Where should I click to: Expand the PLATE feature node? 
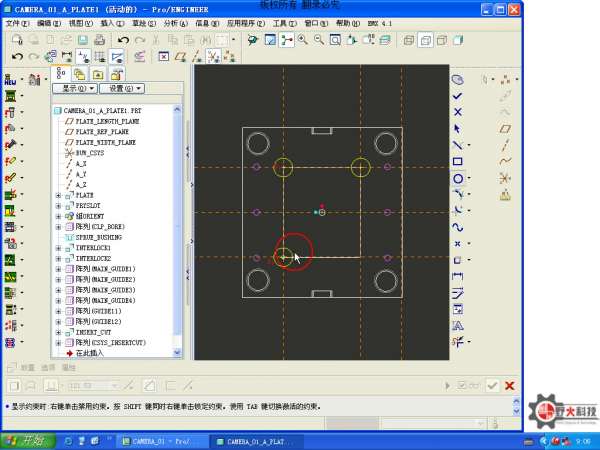[58, 196]
